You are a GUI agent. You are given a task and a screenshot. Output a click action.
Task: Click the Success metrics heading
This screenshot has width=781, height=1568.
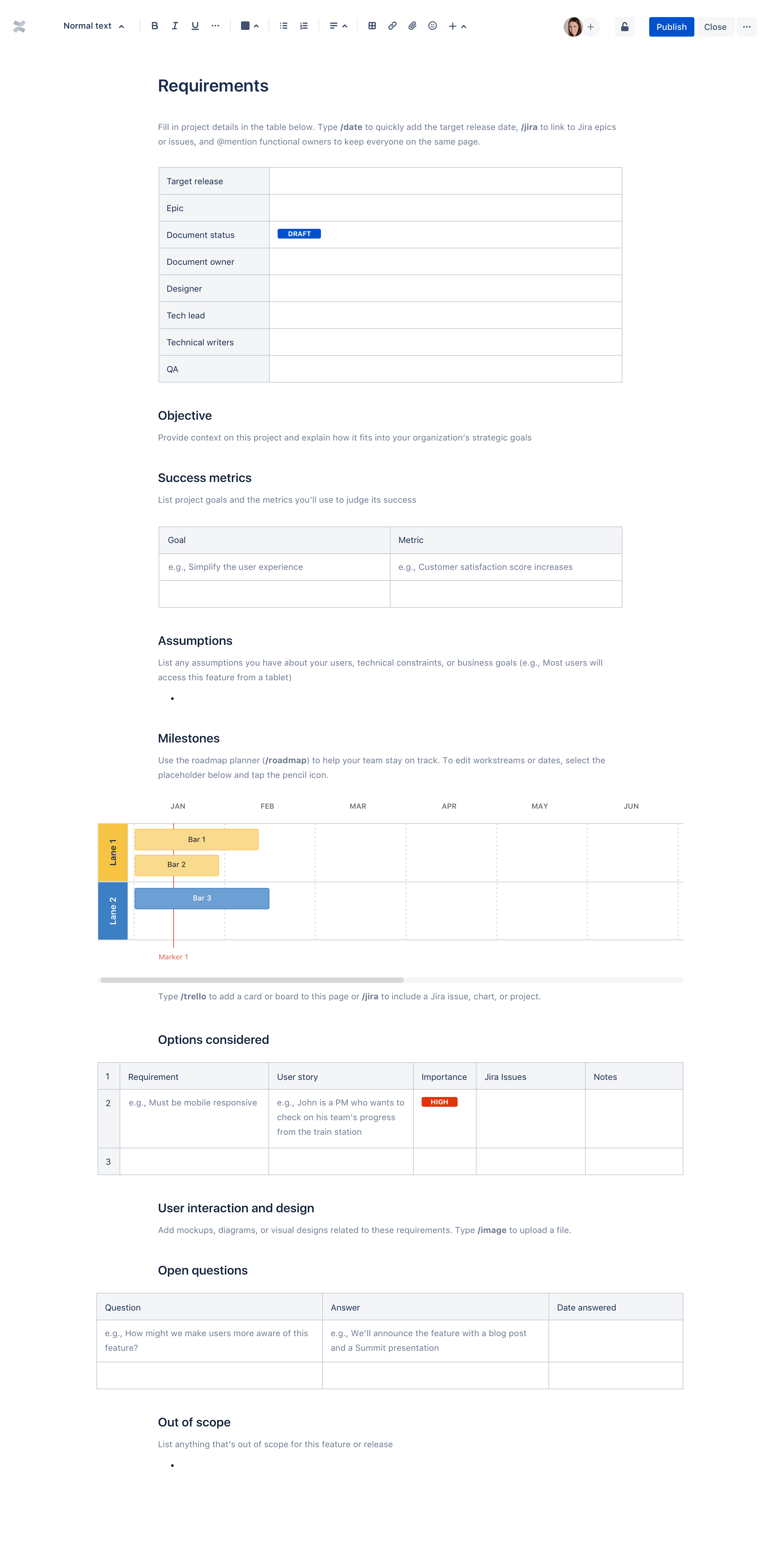(204, 478)
